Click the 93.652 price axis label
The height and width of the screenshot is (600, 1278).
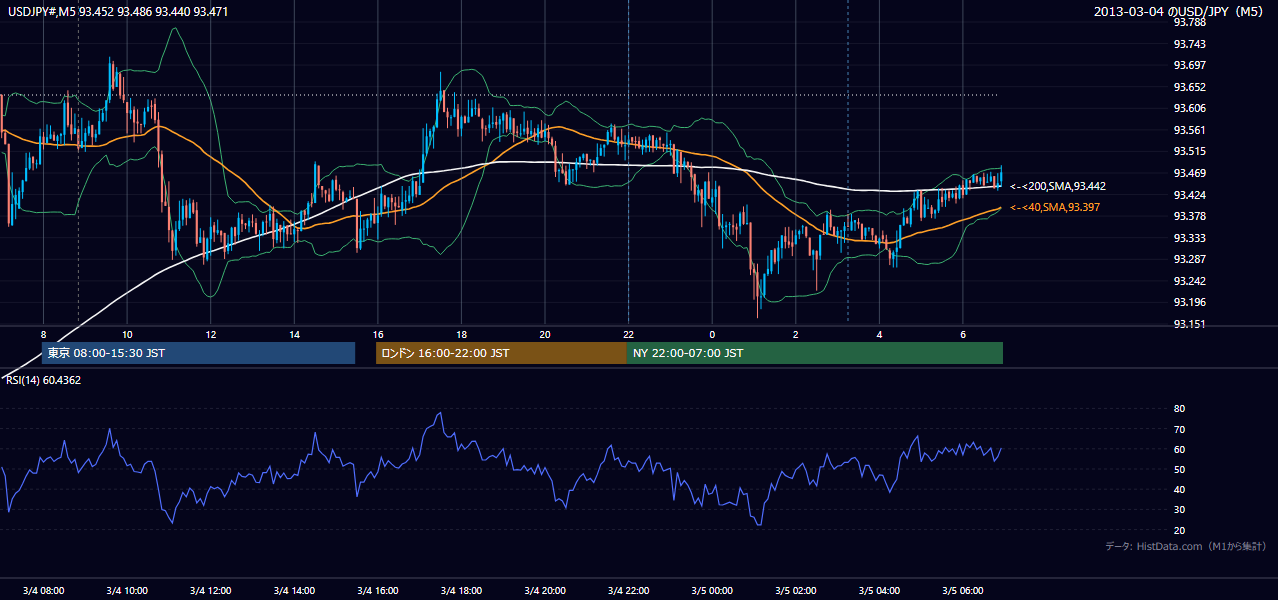click(x=1189, y=87)
